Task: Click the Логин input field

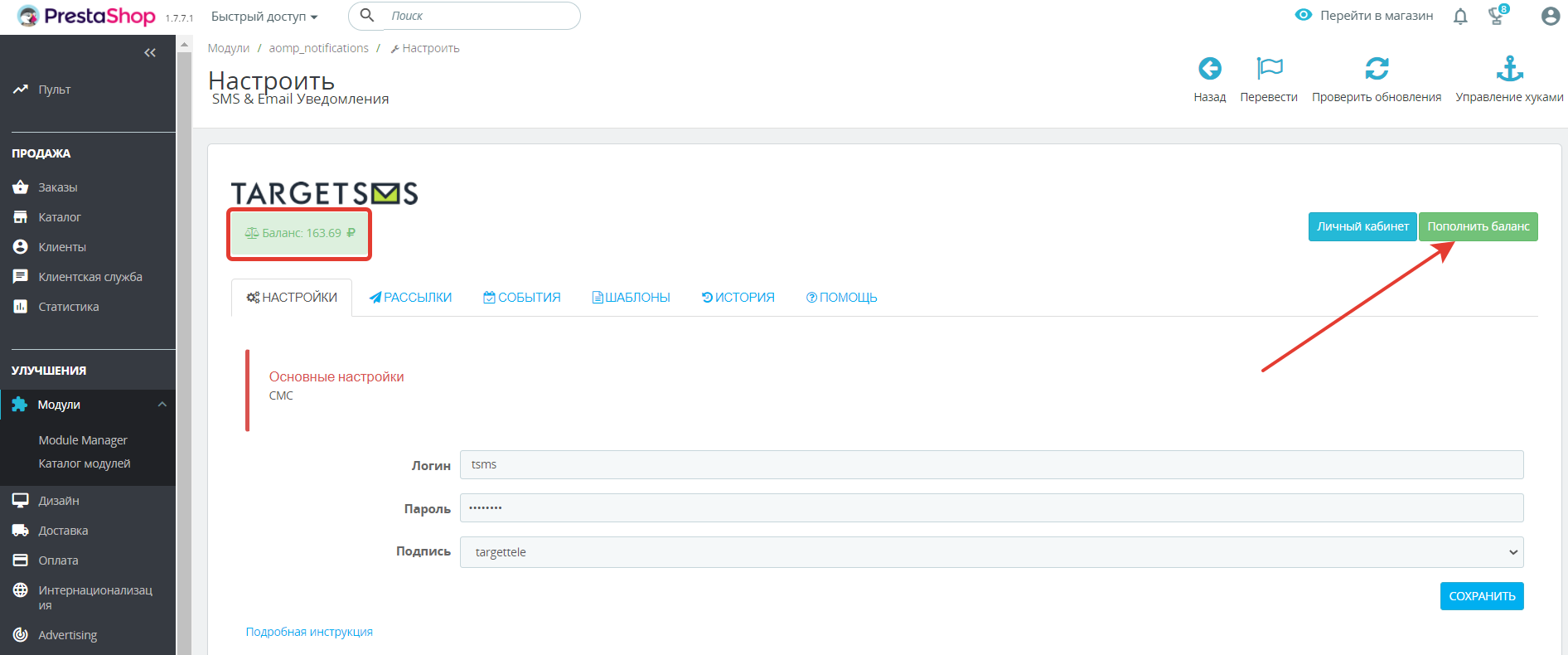Action: (x=991, y=464)
